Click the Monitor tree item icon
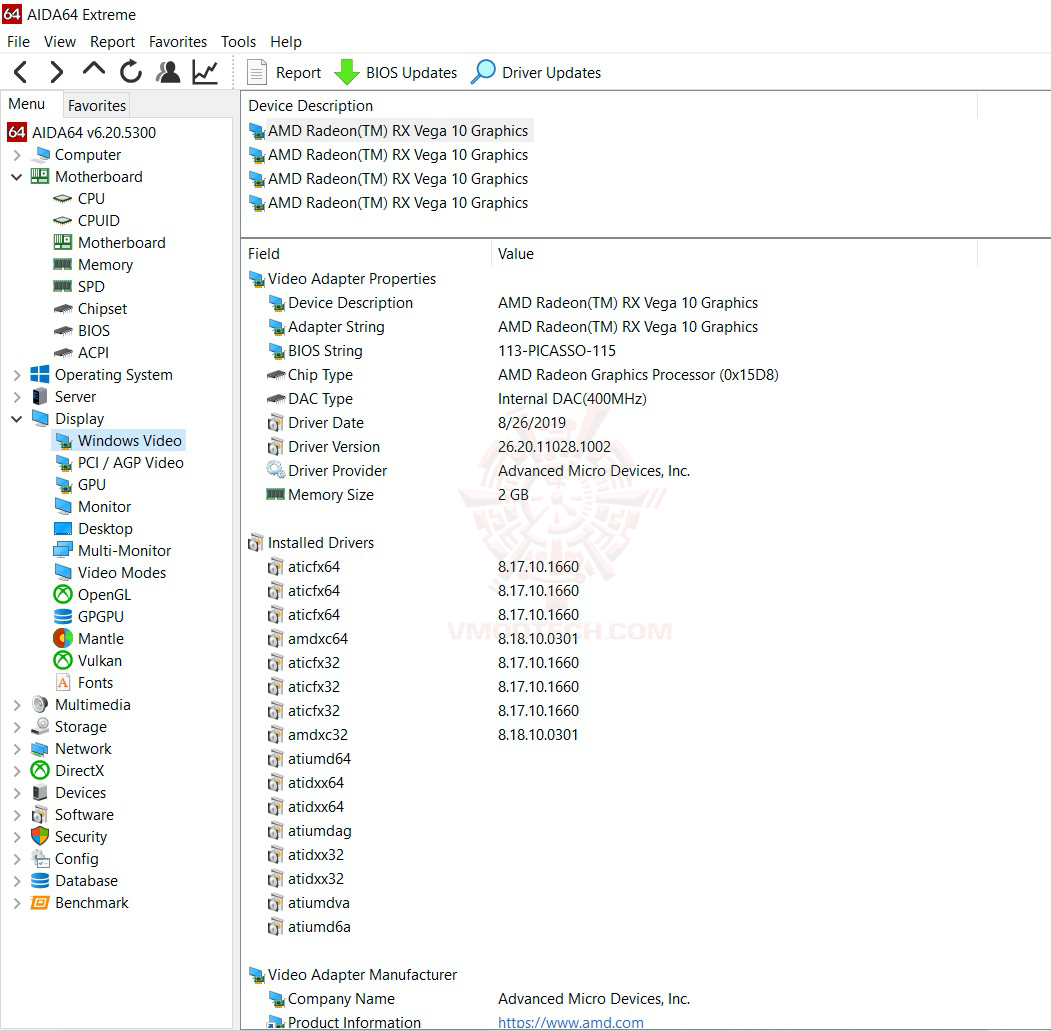Image resolution: width=1051 pixels, height=1031 pixels. tap(63, 507)
